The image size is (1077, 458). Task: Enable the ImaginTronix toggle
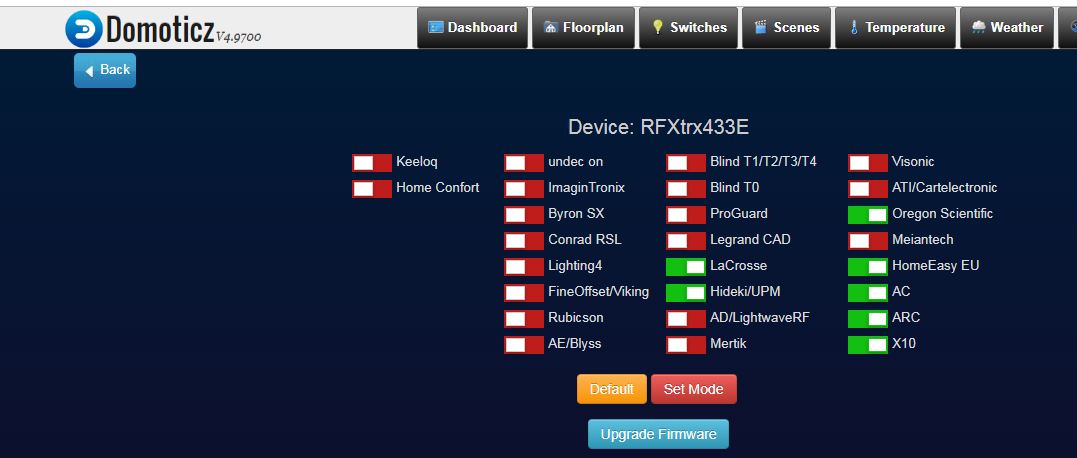tap(524, 189)
